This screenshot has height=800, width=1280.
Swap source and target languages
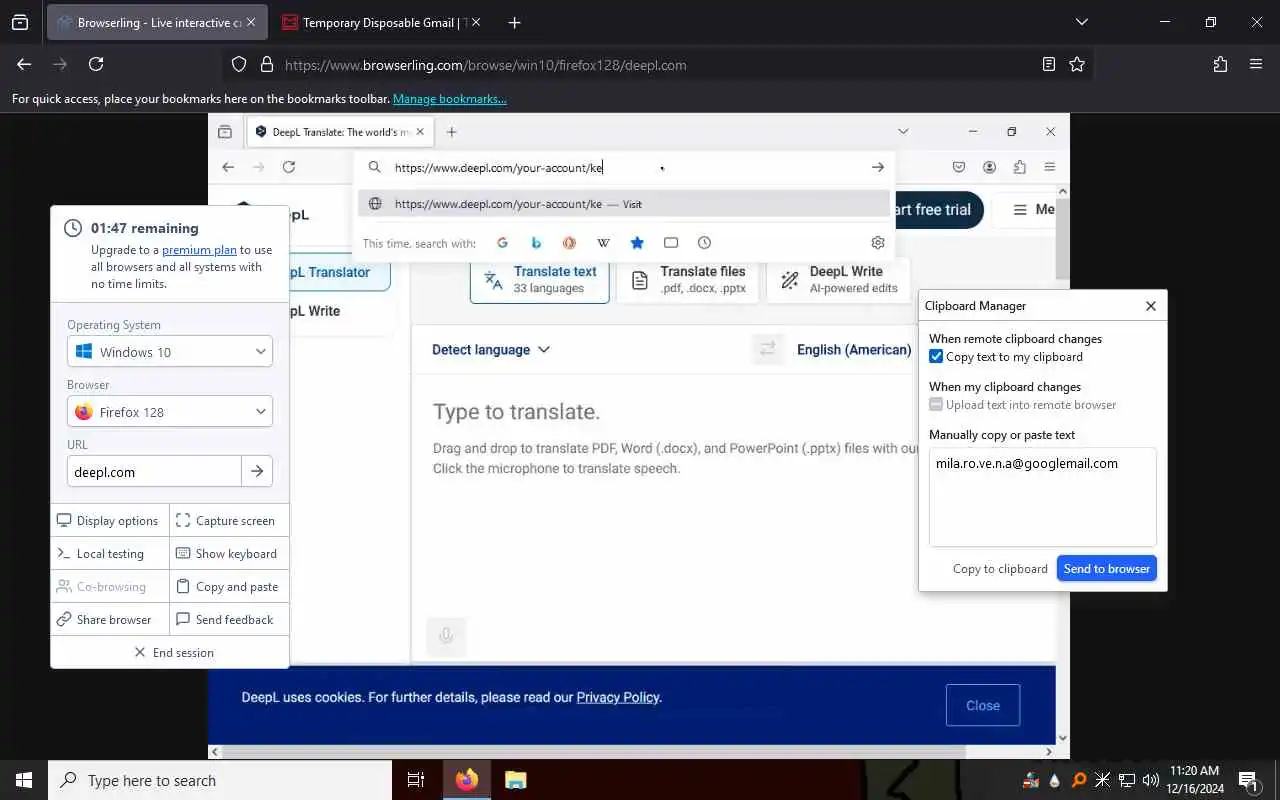point(768,349)
